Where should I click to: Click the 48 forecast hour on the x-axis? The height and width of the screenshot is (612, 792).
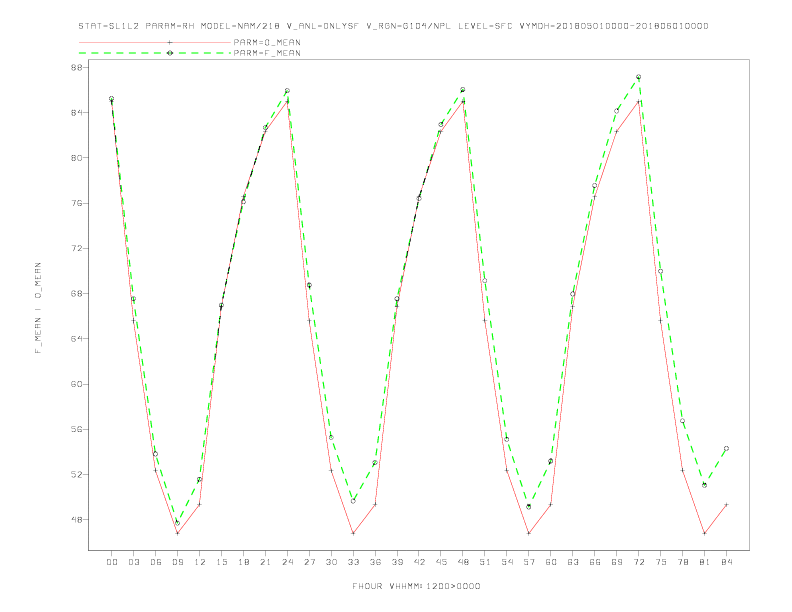pos(463,562)
